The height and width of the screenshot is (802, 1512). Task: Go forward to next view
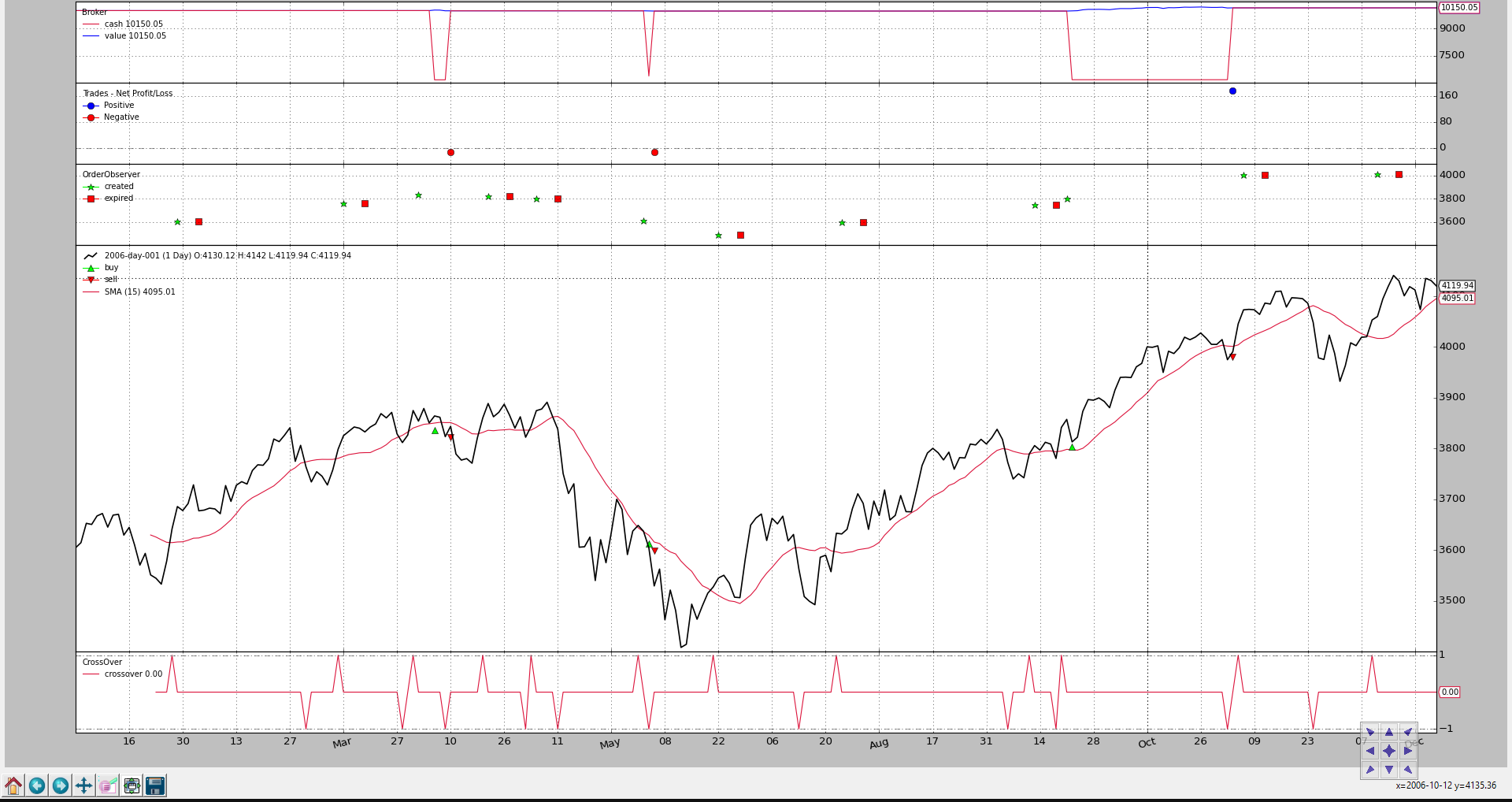click(x=61, y=785)
